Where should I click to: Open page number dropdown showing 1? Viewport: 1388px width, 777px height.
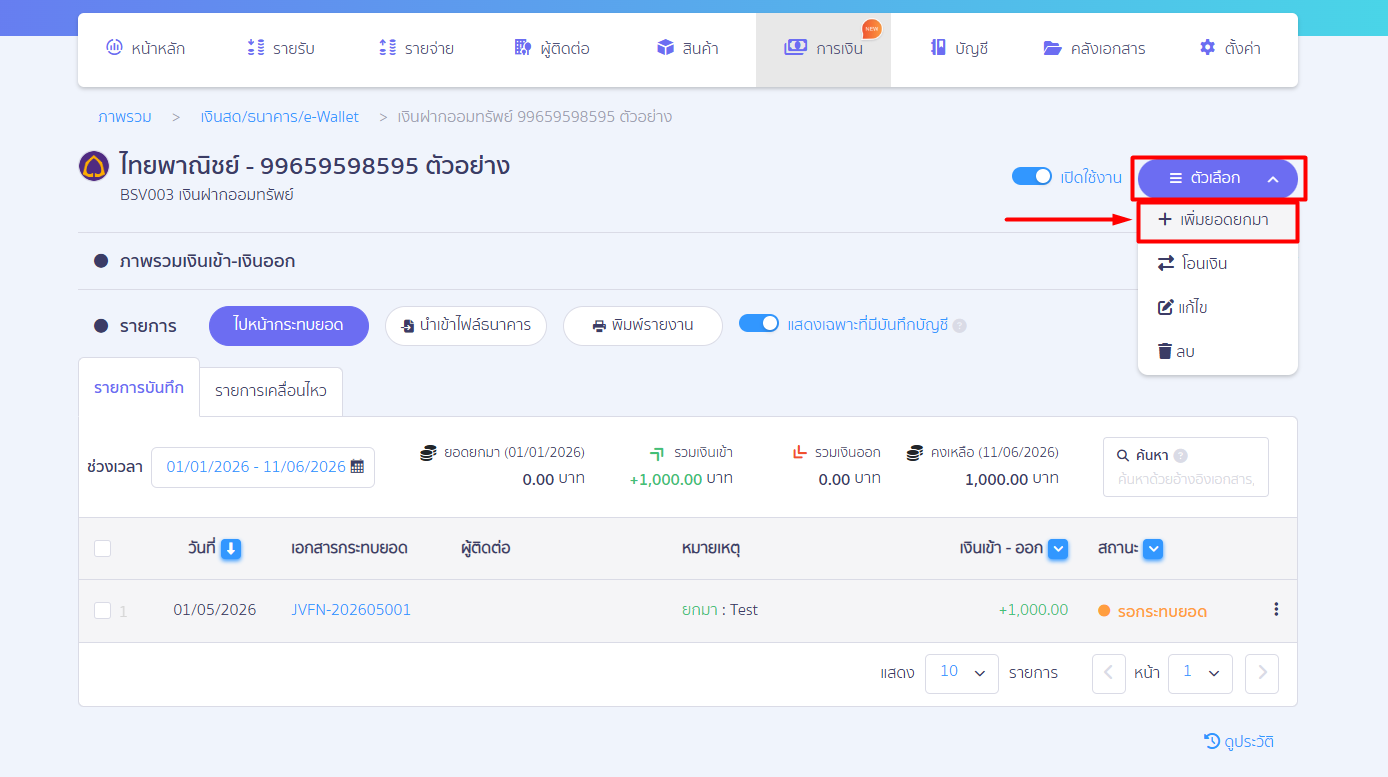[x=1200, y=673]
